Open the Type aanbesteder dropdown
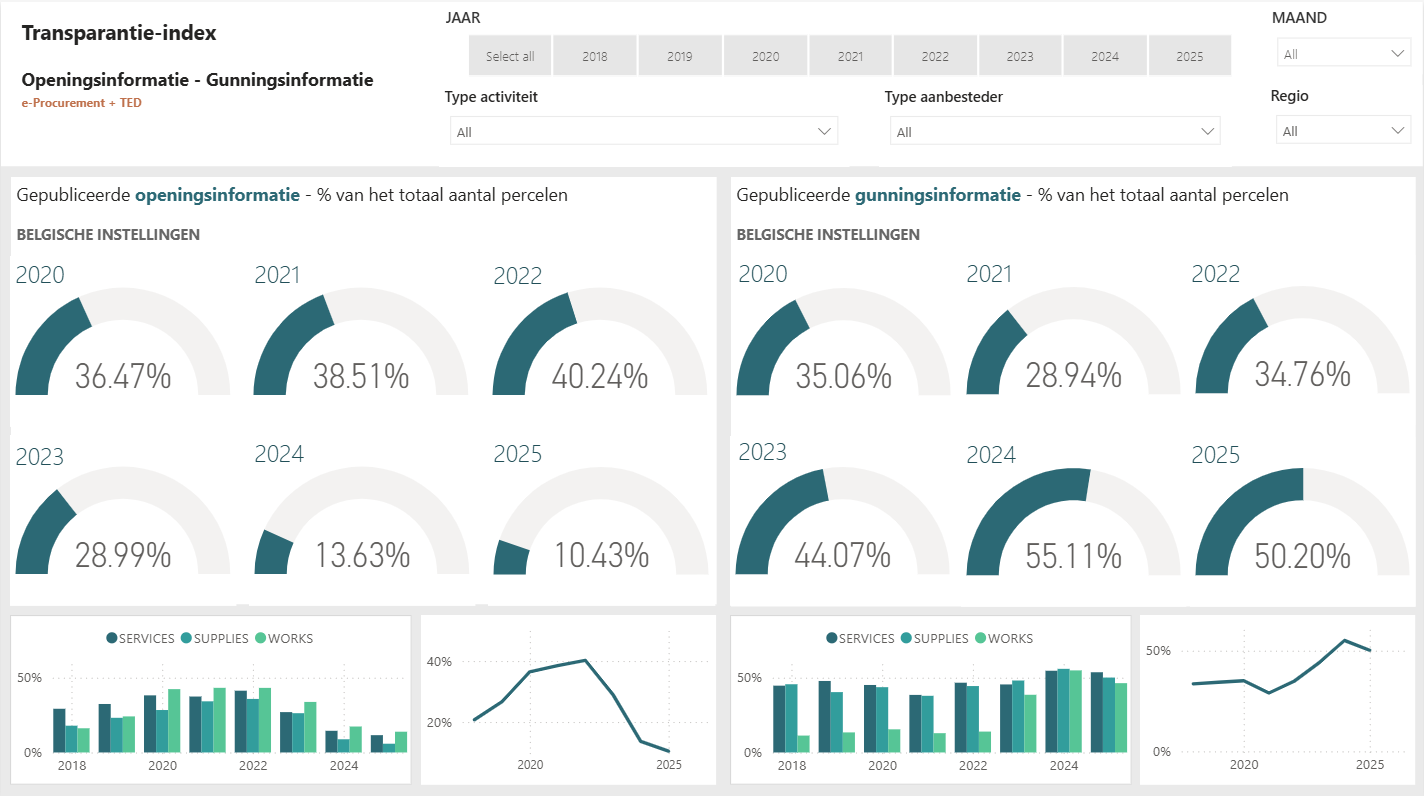Image resolution: width=1424 pixels, height=796 pixels. click(1055, 131)
